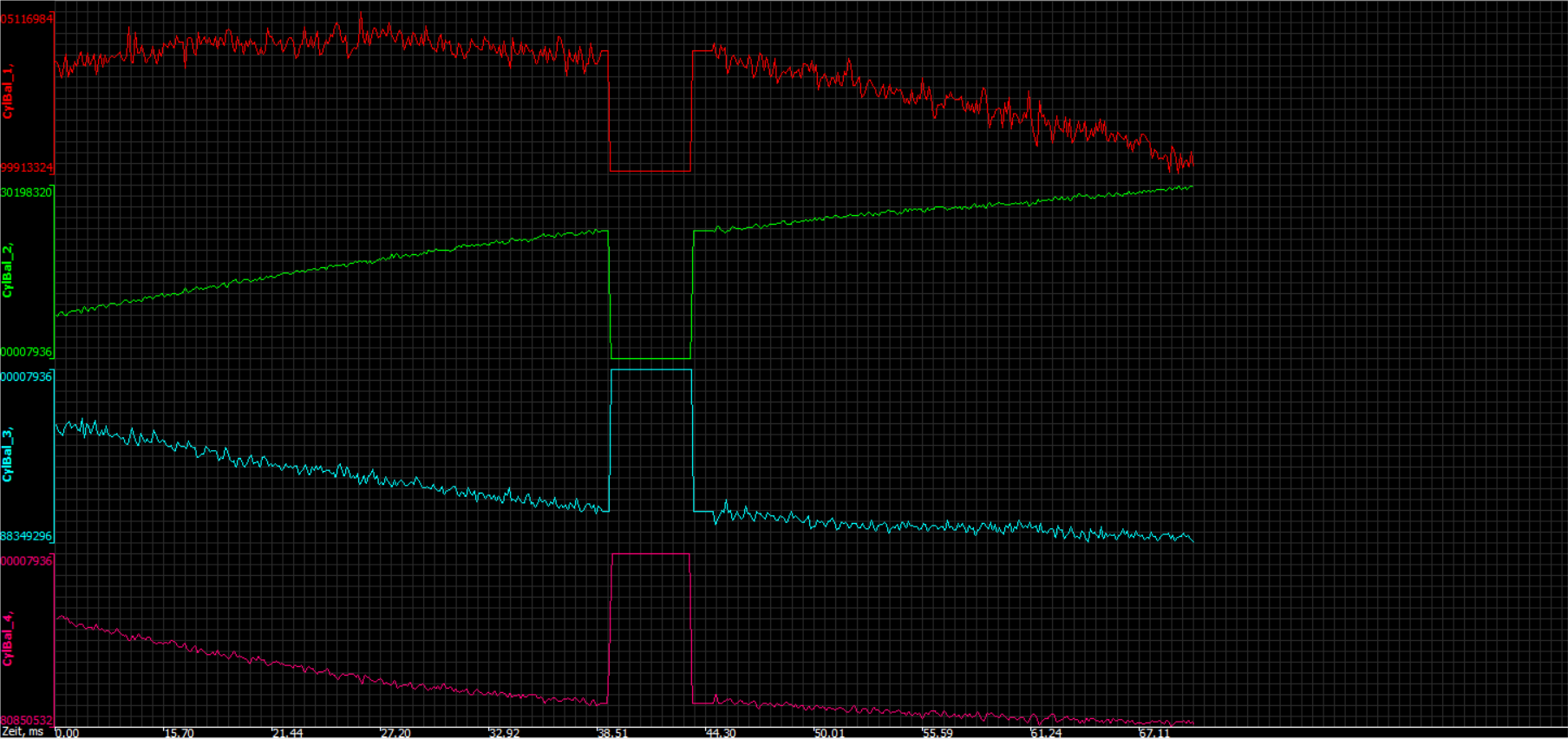Click the cyan CylBal_3 upper value 00007936
The image size is (1568, 739).
[x=27, y=377]
